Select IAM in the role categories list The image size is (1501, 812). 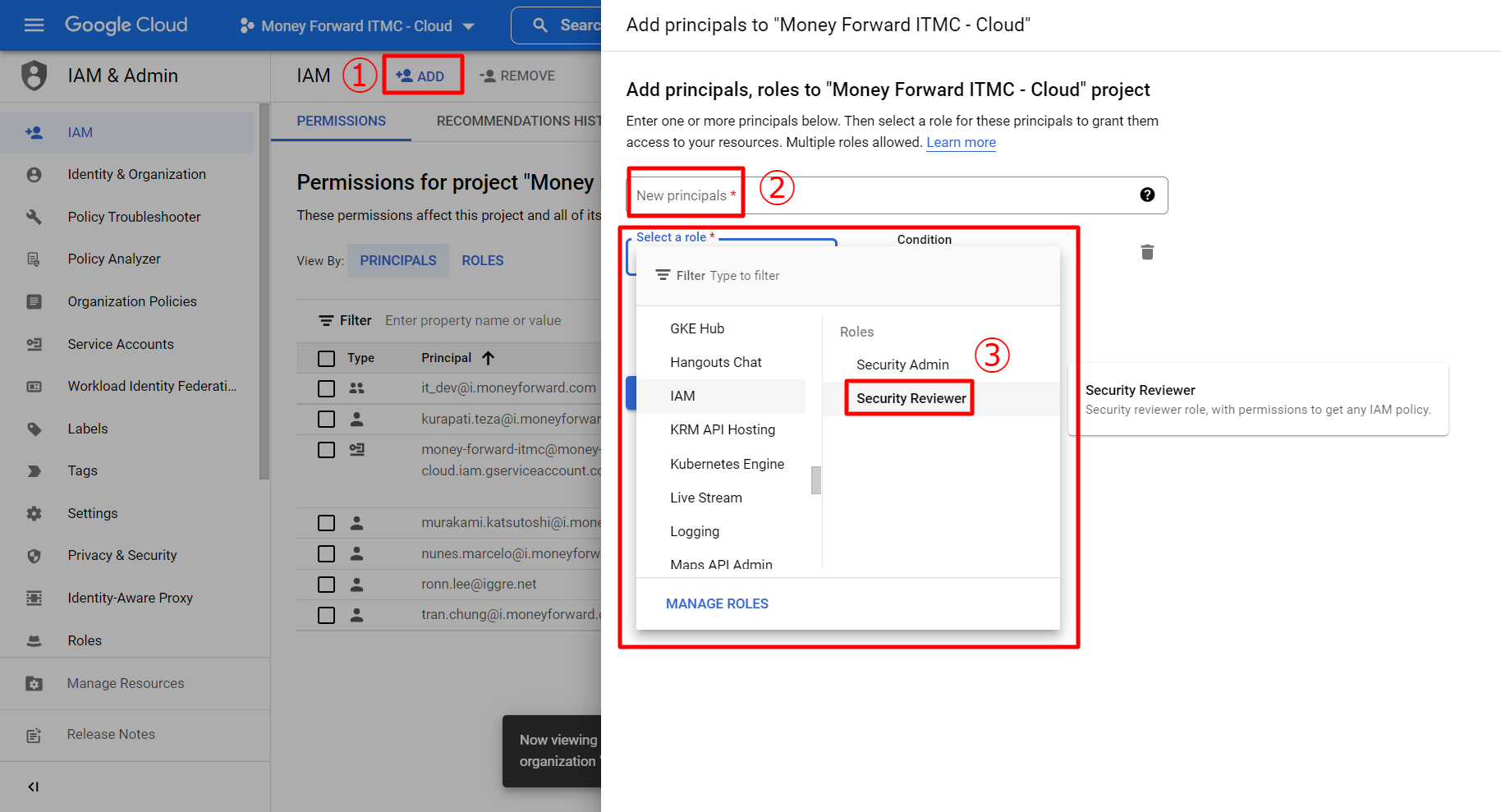(x=721, y=396)
